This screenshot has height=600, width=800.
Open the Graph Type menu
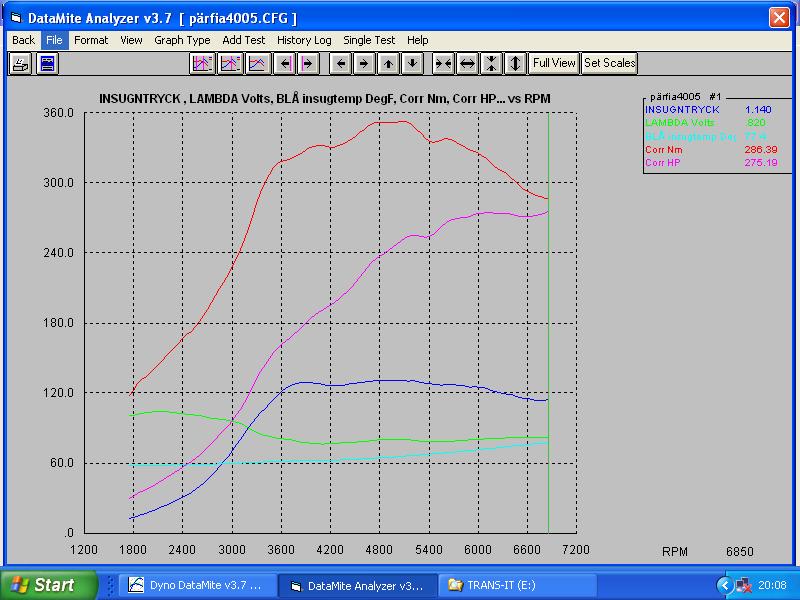182,40
